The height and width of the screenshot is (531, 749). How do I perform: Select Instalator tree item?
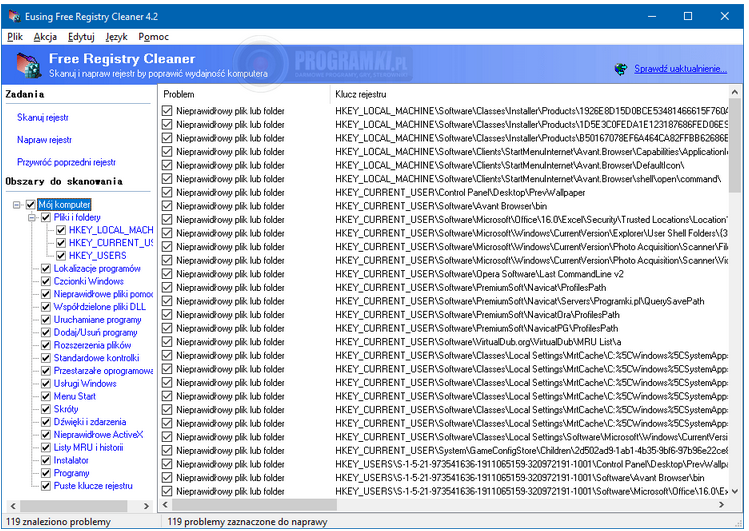pos(71,461)
